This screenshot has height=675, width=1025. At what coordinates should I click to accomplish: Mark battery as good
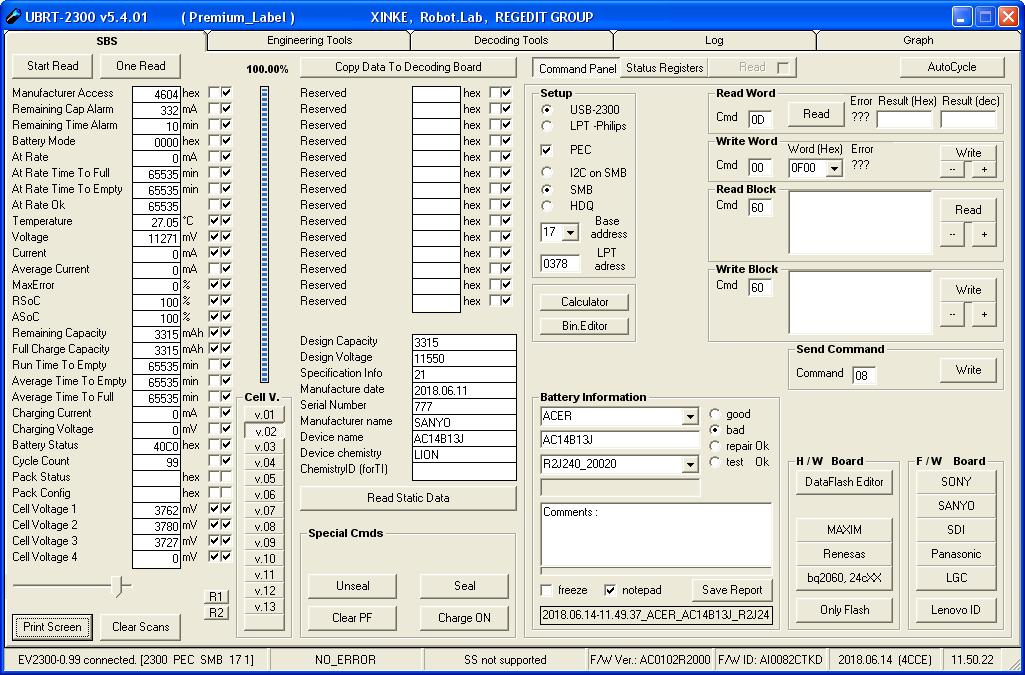715,414
